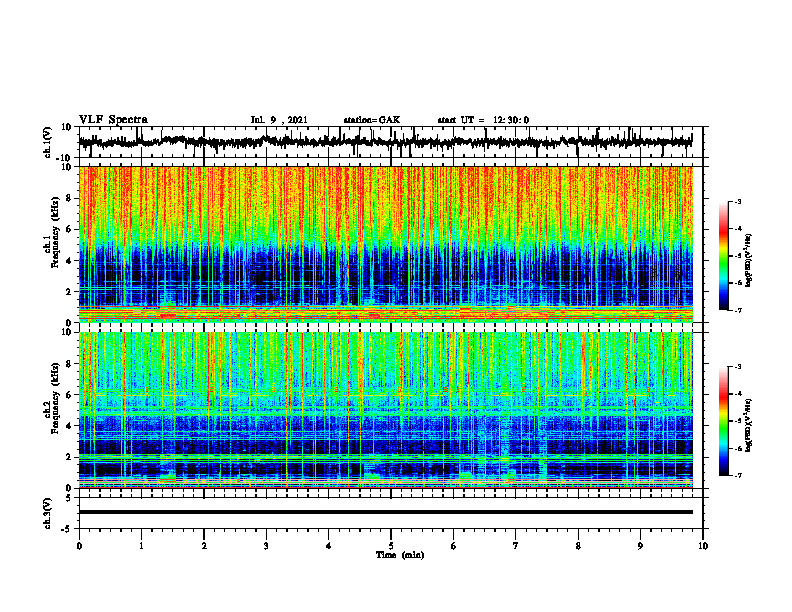Click the ch.1 Frequency (kHz) axis label
This screenshot has height=612, width=792.
[51, 232]
